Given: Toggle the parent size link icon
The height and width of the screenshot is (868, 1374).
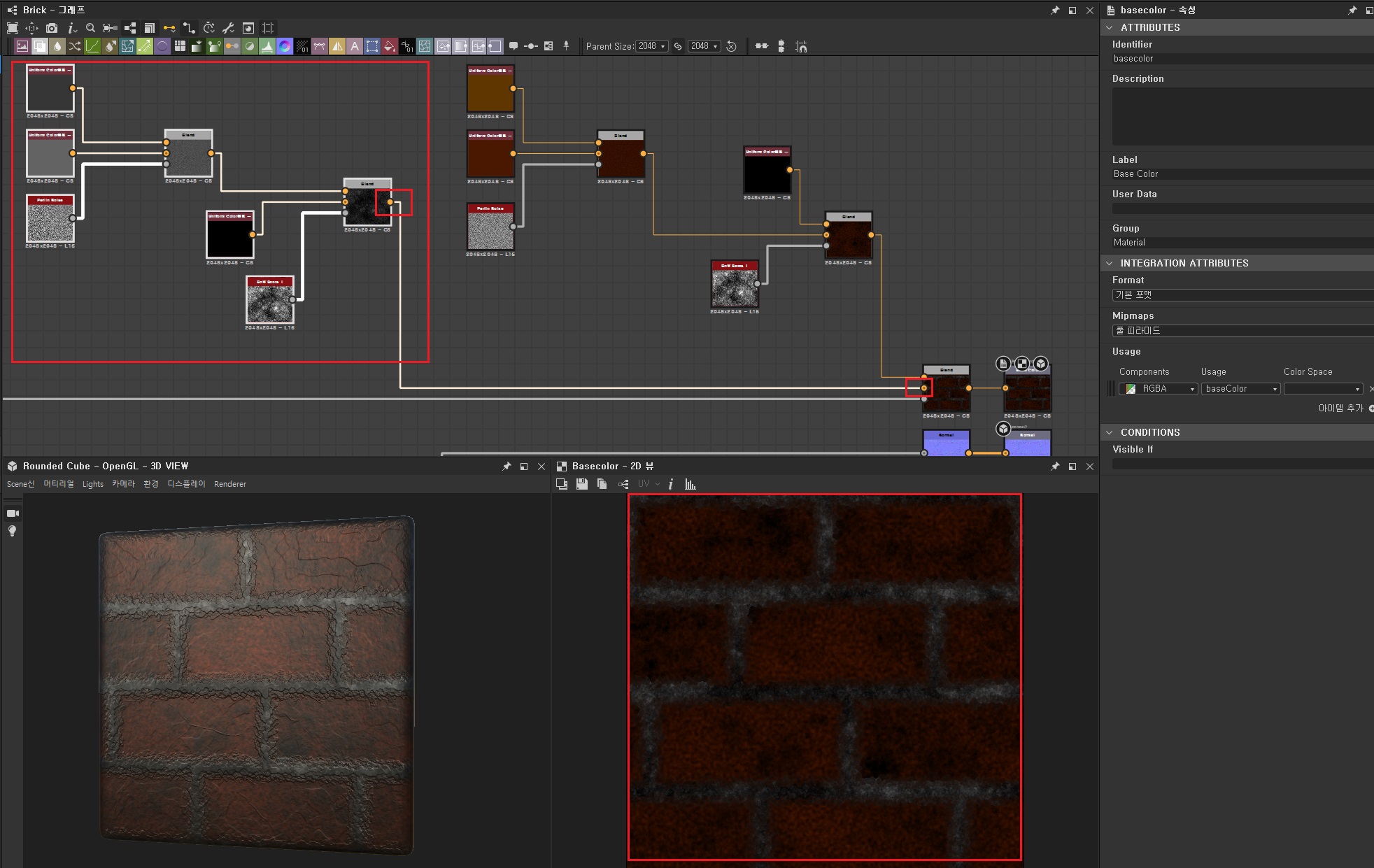Looking at the screenshot, I should click(x=678, y=46).
